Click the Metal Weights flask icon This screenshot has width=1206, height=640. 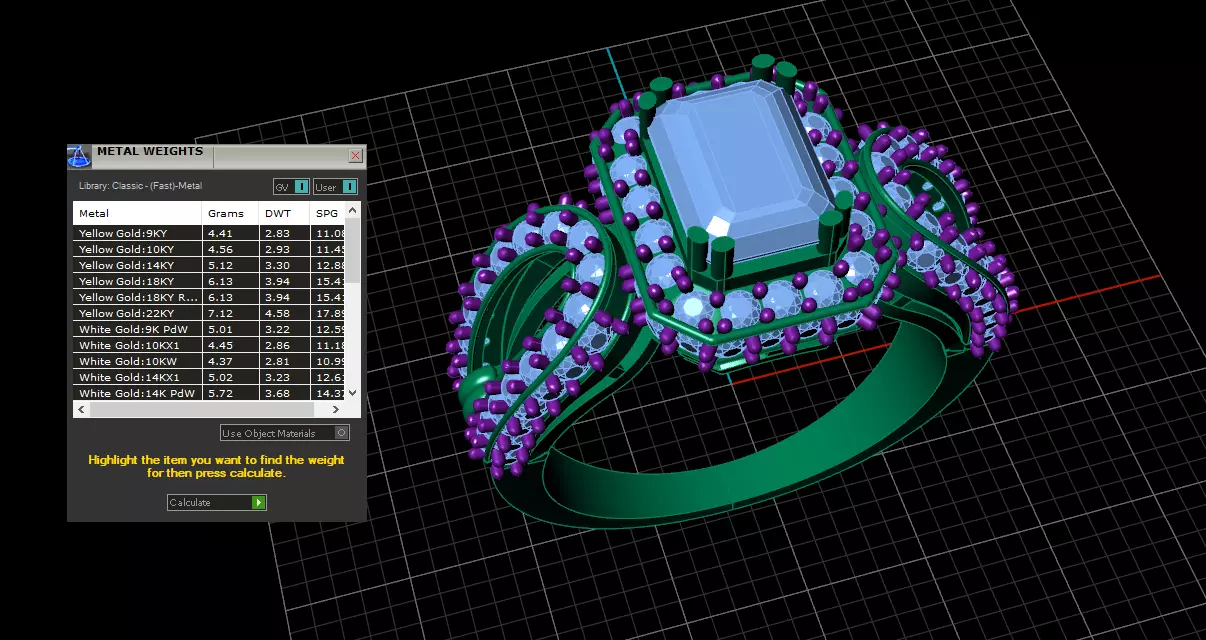tap(79, 155)
